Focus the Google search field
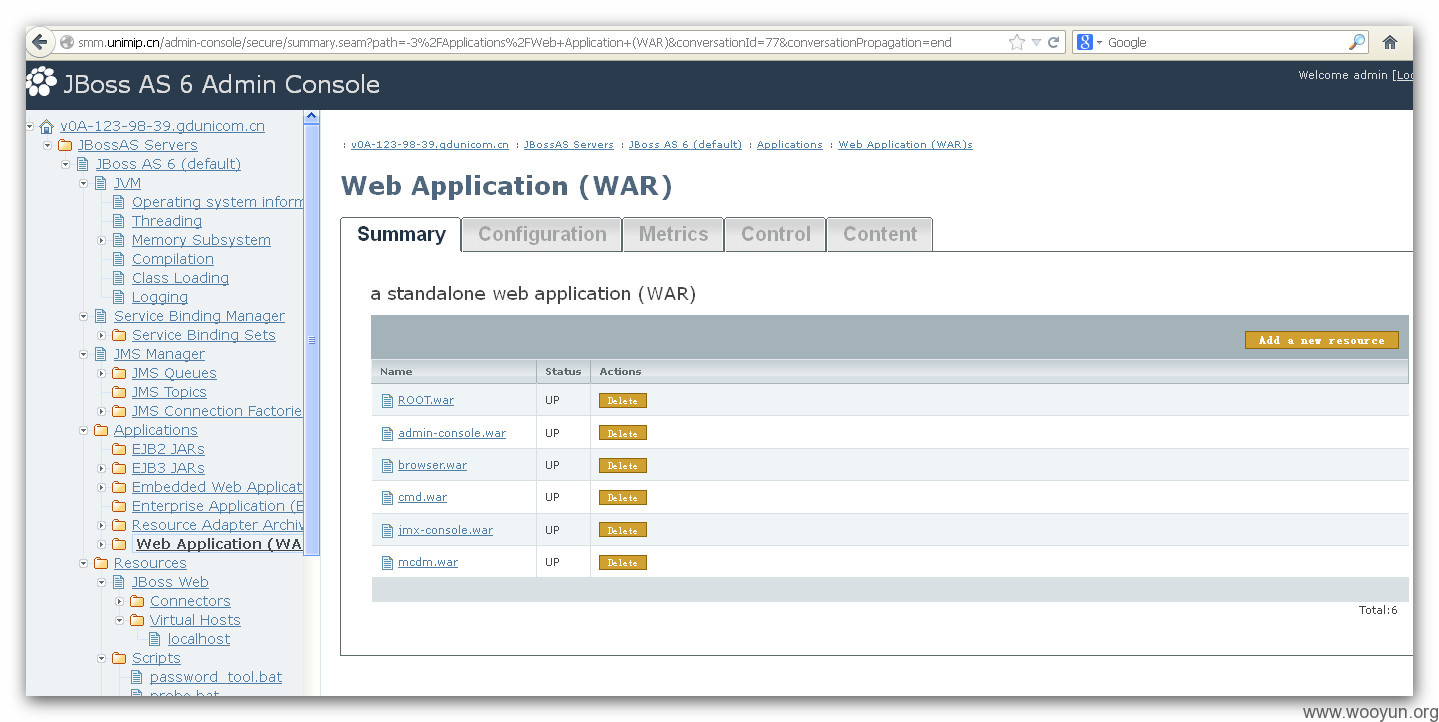 tap(1225, 42)
